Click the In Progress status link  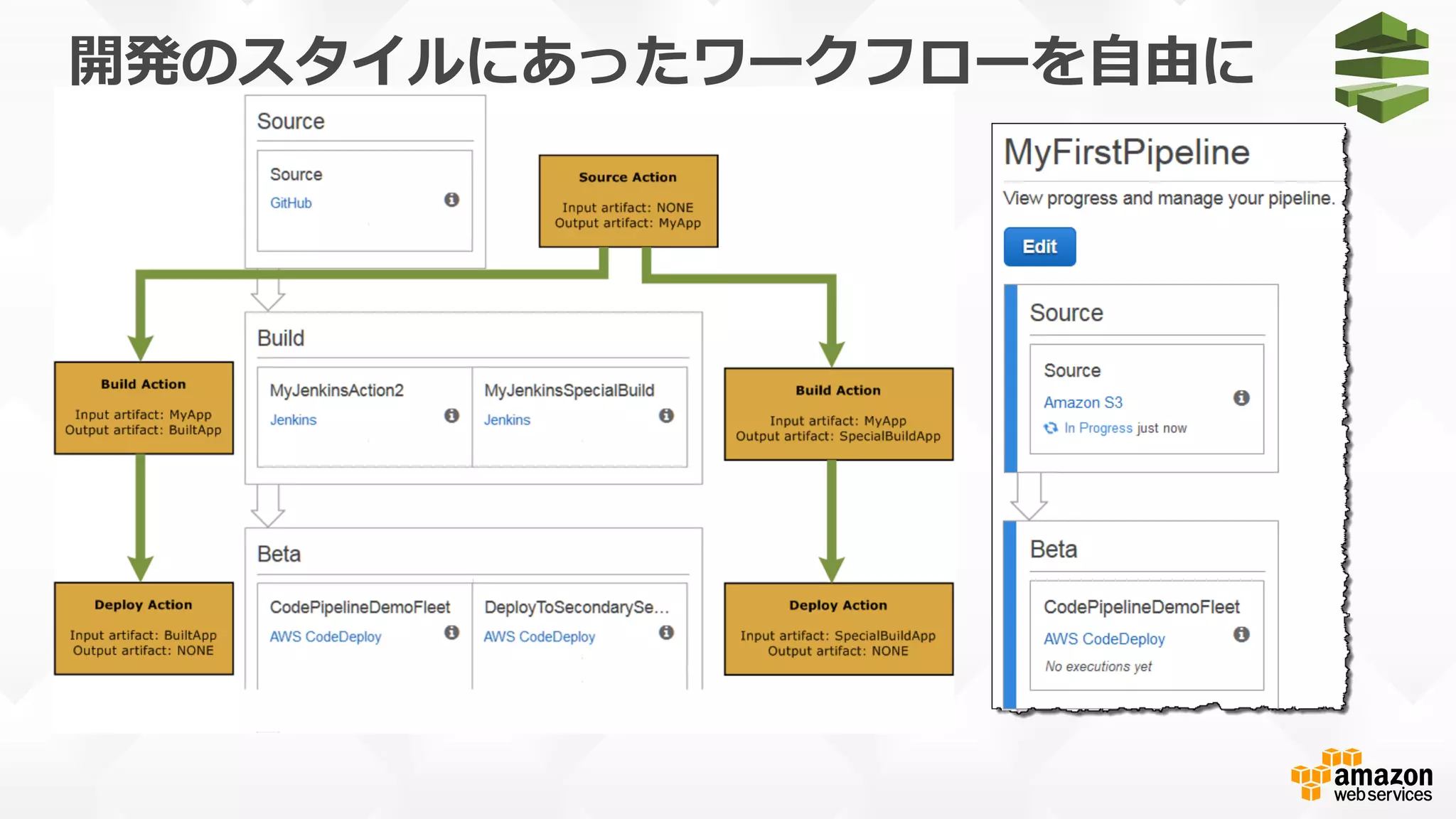coord(1098,428)
